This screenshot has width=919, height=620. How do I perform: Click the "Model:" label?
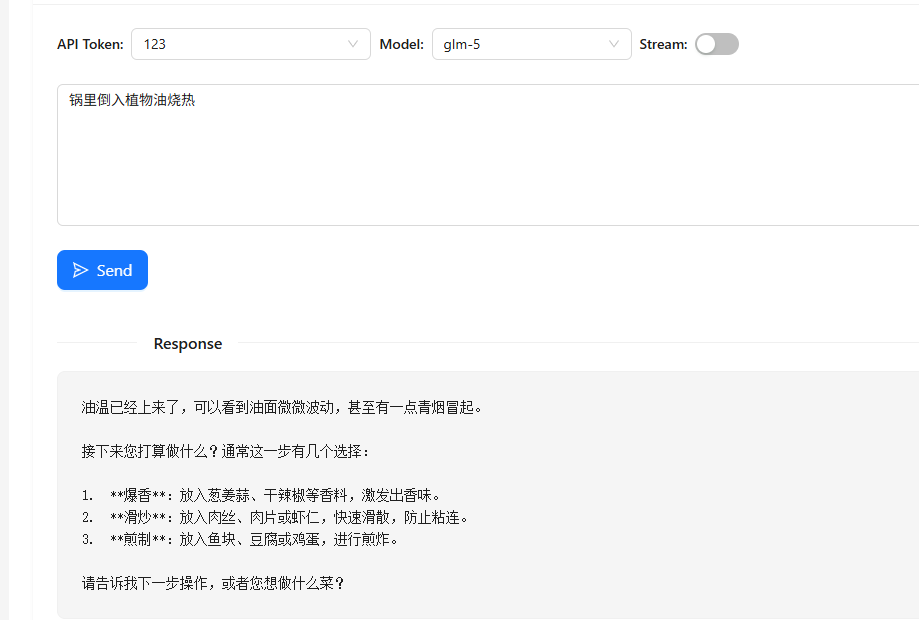tap(402, 44)
